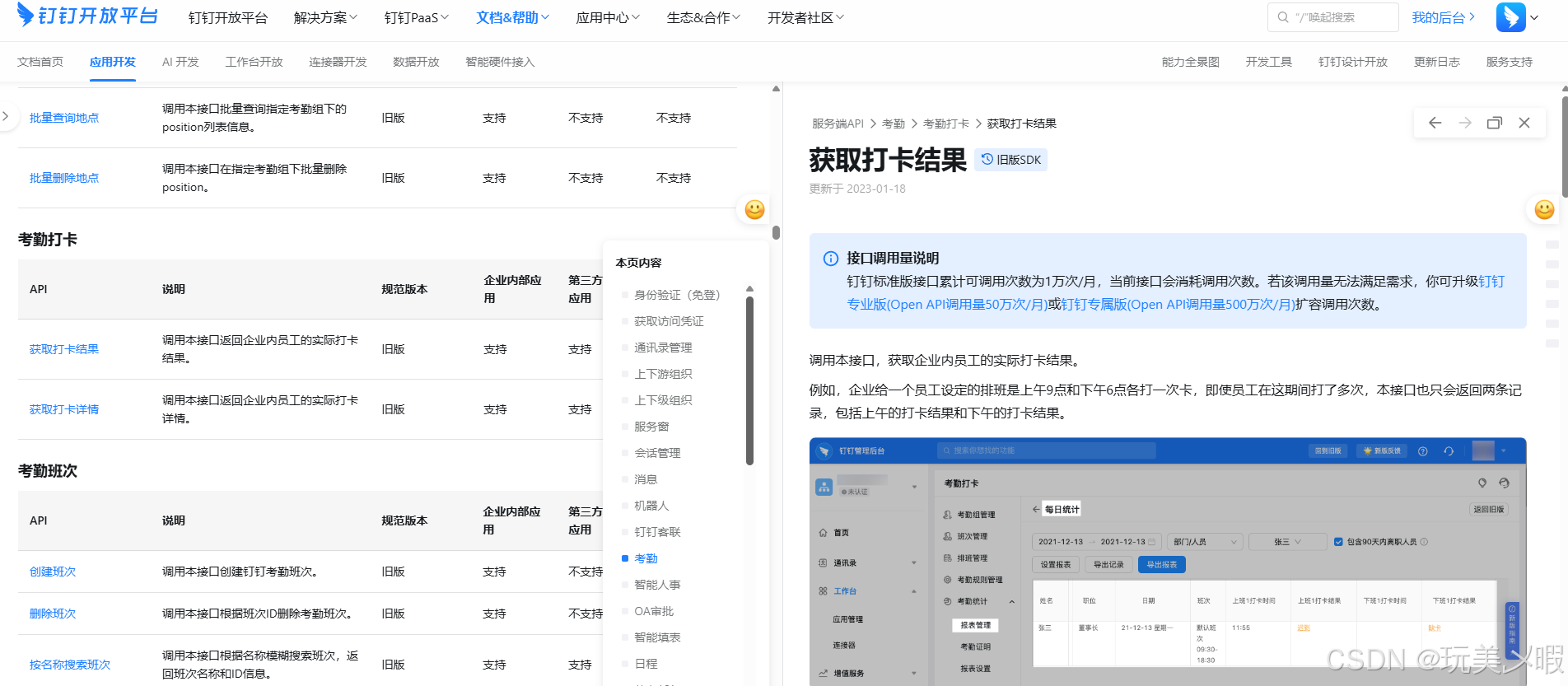Open 开发工具 from the sub navigation

click(x=1268, y=62)
